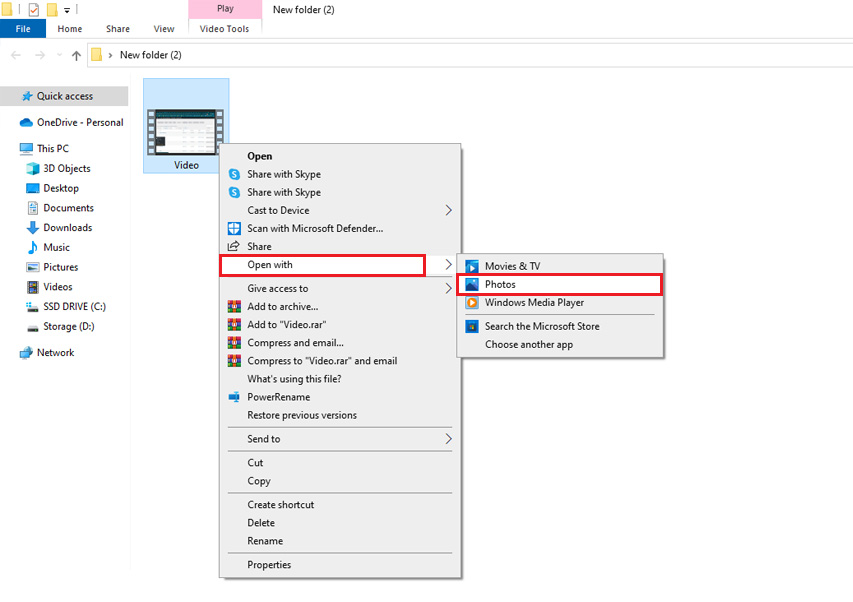The width and height of the screenshot is (853, 602).
Task: Click What's using this file?
Action: coord(340,379)
